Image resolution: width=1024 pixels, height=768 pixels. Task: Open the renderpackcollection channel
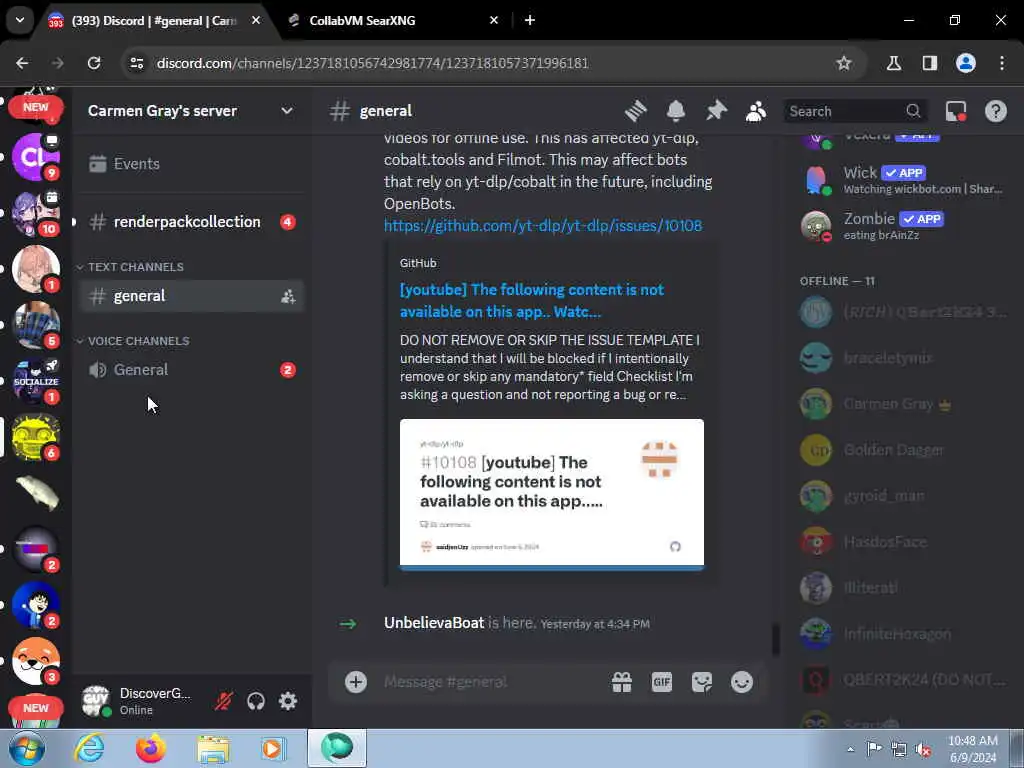(191, 222)
